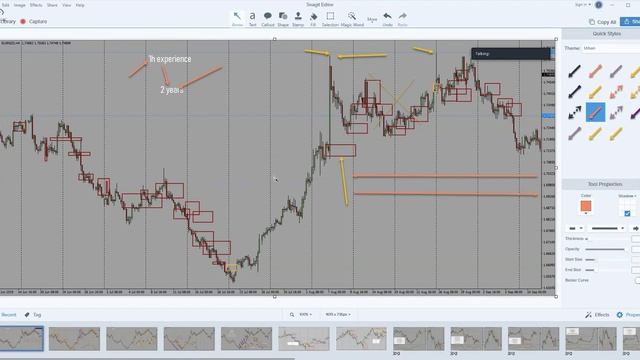640x360 pixels.
Task: Select the Selection tool
Action: click(x=330, y=19)
